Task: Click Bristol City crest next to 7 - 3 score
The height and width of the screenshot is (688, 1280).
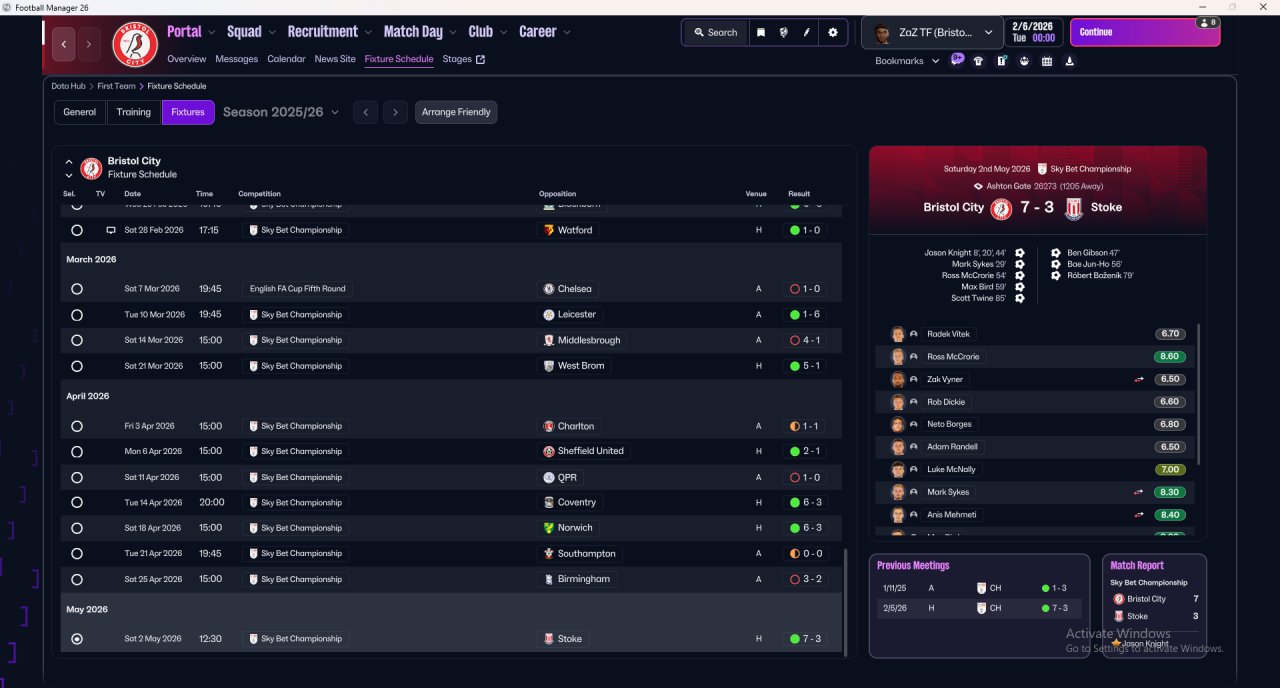Action: (x=1001, y=208)
